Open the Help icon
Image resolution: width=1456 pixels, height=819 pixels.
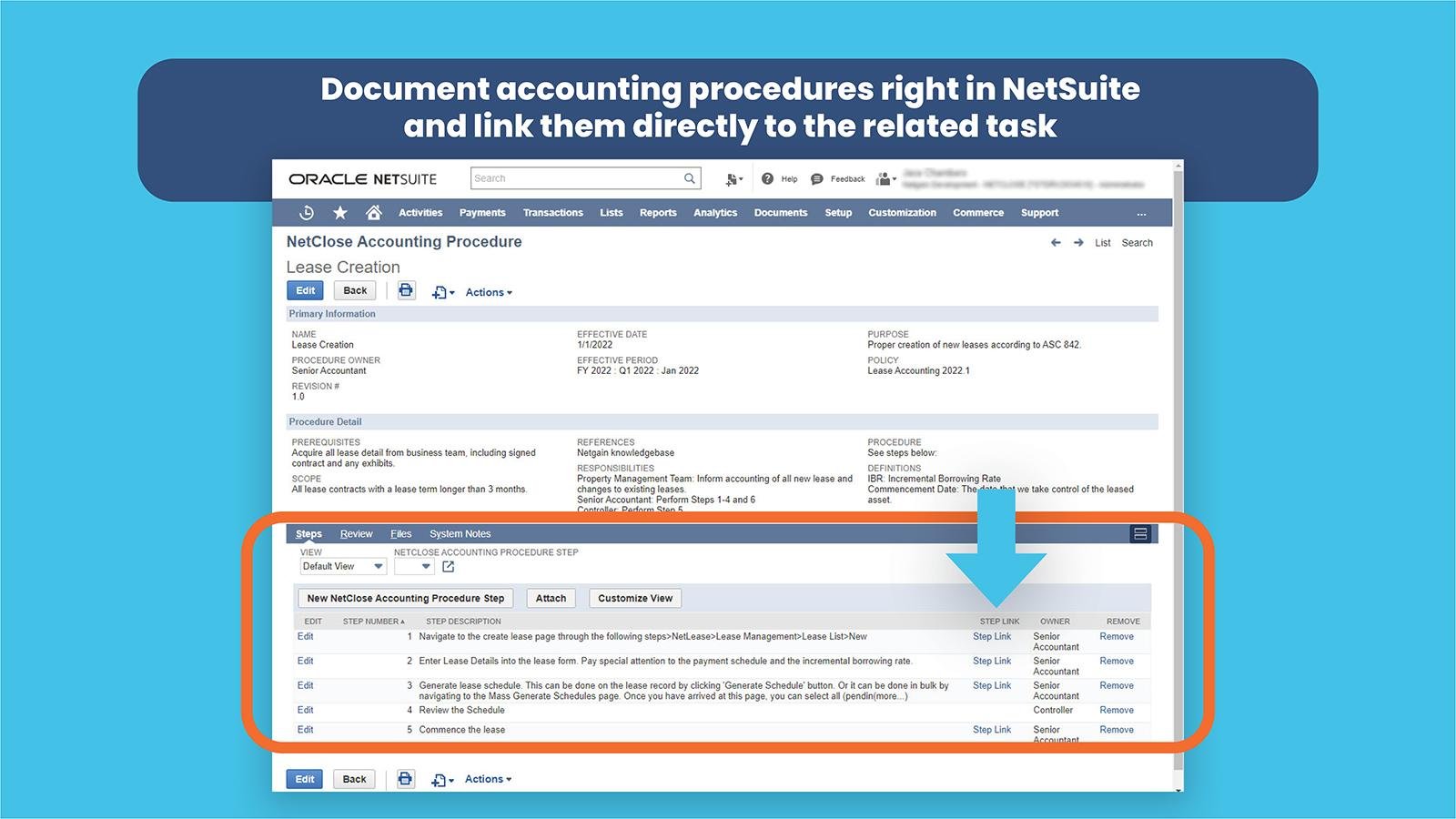click(767, 178)
